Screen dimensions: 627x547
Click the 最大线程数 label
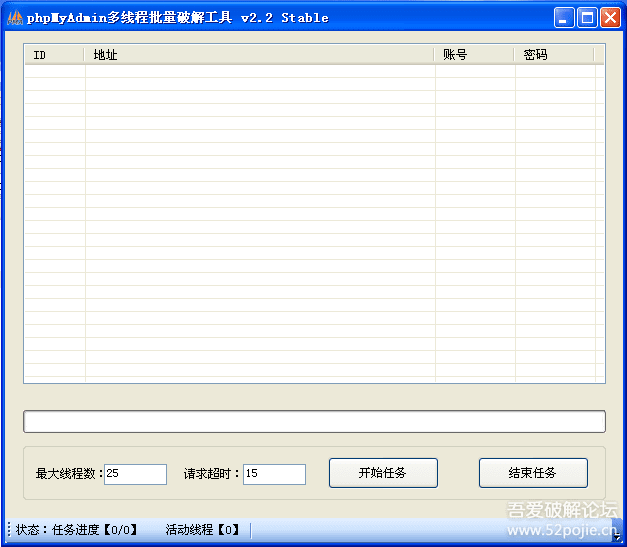coord(69,474)
